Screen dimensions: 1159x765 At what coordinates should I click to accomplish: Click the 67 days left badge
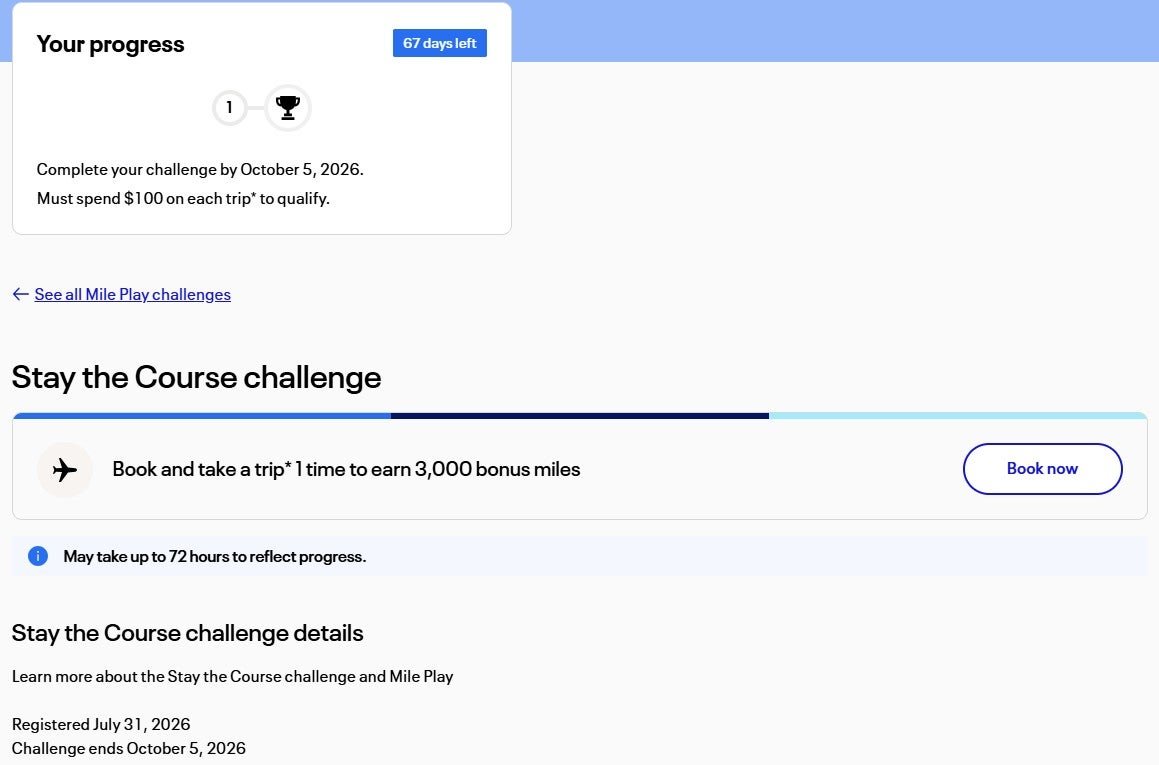click(x=440, y=43)
